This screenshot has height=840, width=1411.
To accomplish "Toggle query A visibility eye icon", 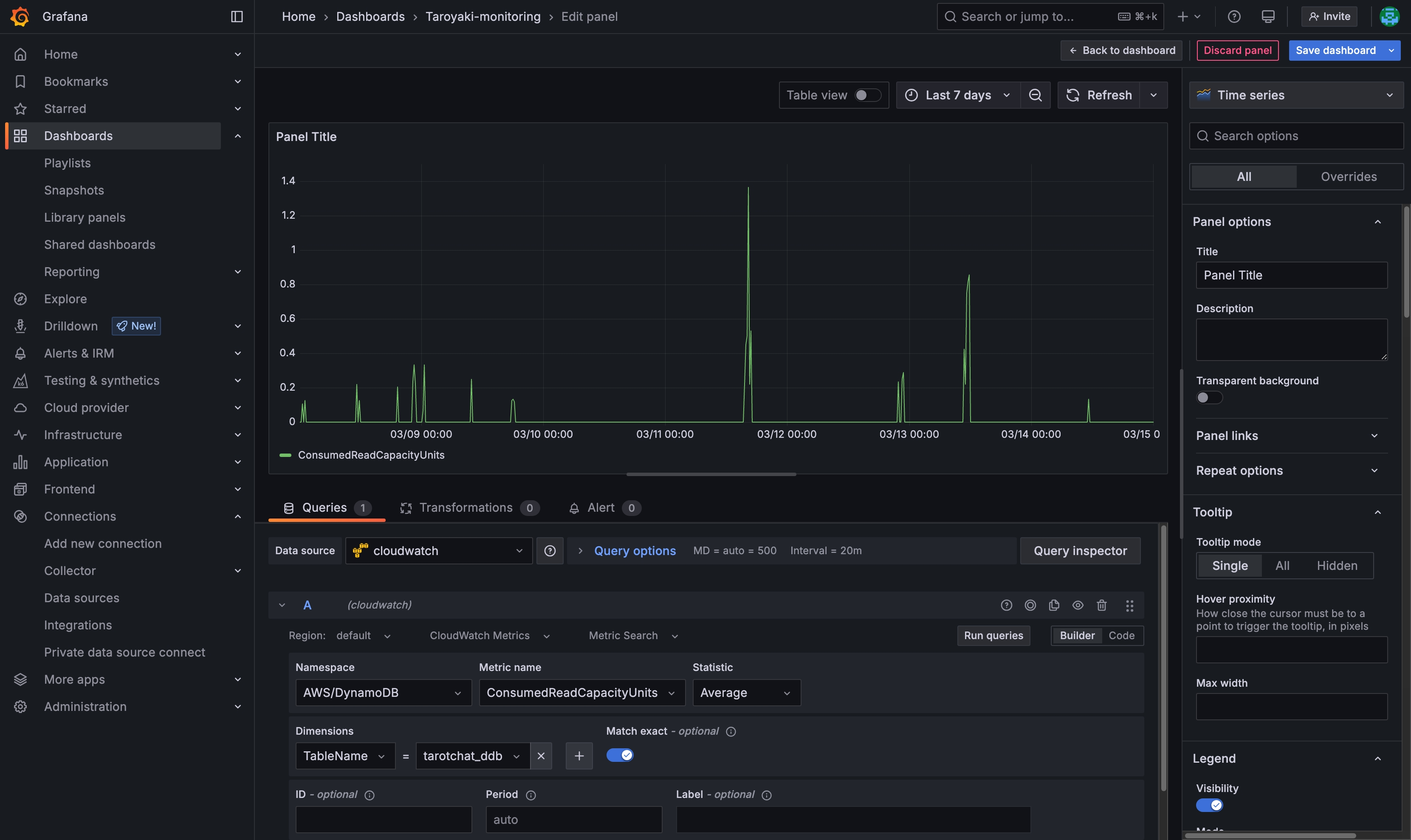I will (x=1077, y=605).
